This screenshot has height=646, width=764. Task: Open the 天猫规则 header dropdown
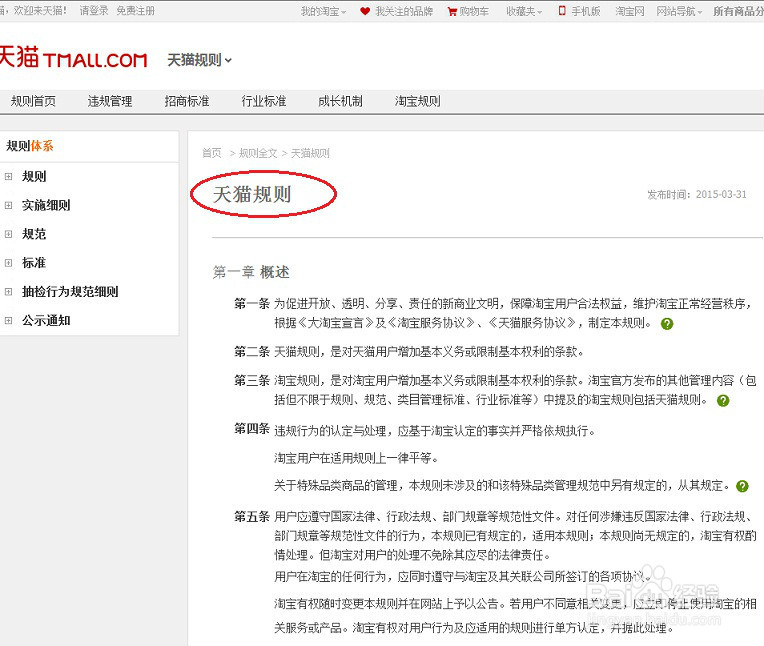pos(200,60)
